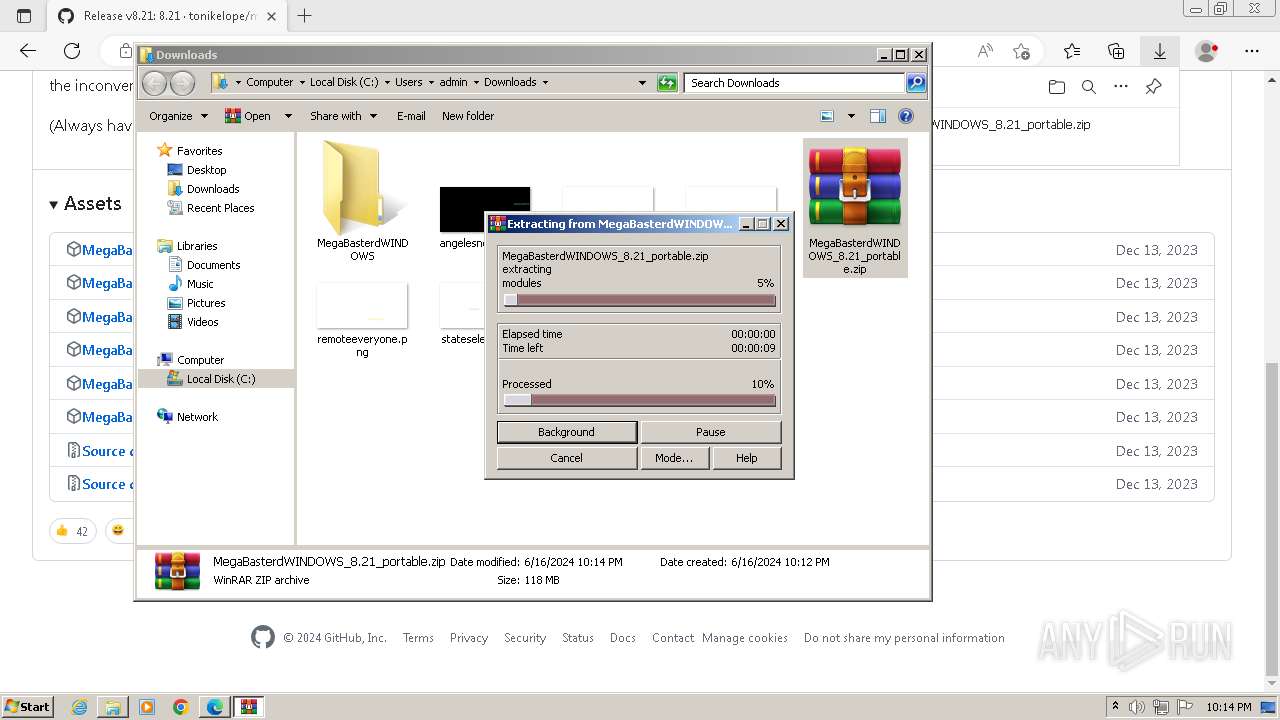Pin the Edge downloads flyout

point(1153,87)
